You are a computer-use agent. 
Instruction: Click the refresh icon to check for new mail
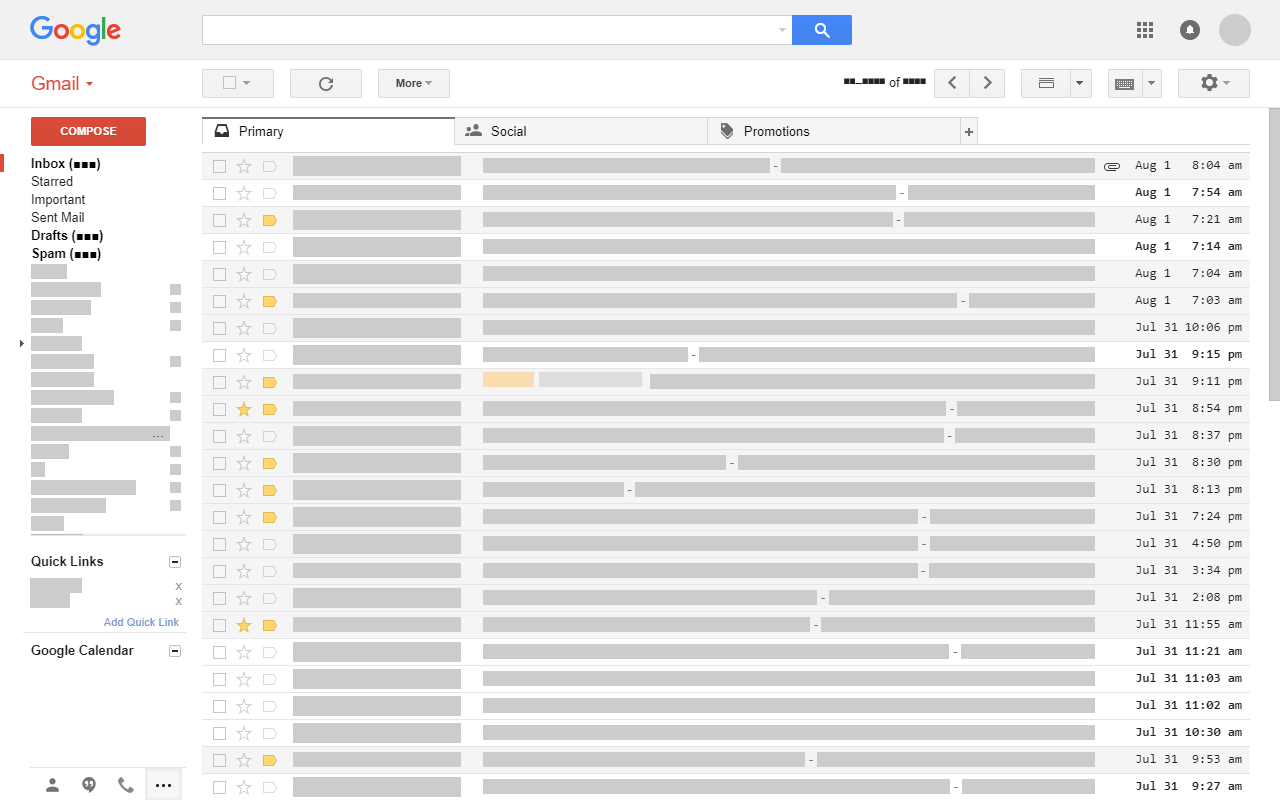(325, 83)
